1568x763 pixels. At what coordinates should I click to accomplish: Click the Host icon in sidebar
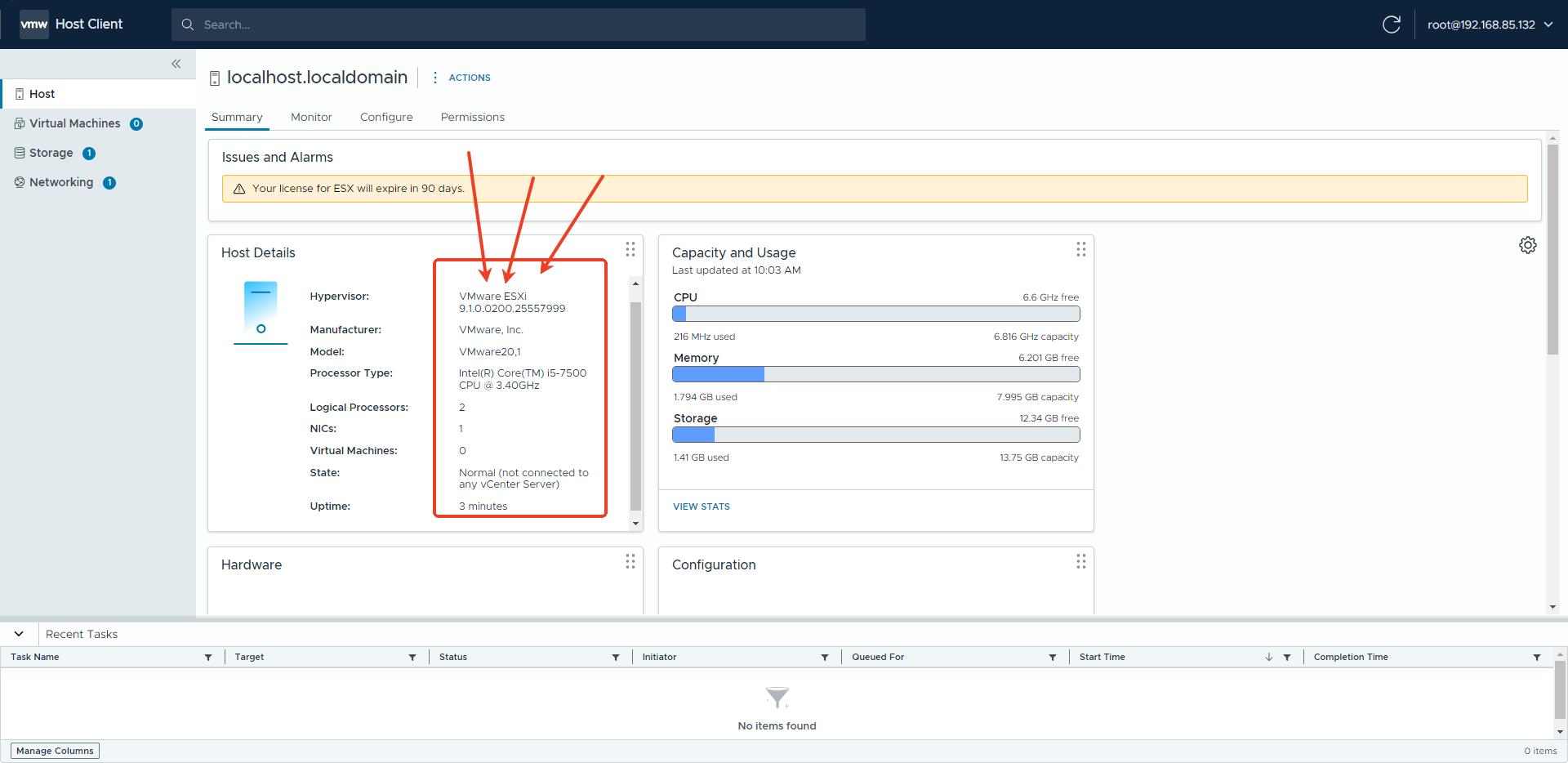click(20, 94)
